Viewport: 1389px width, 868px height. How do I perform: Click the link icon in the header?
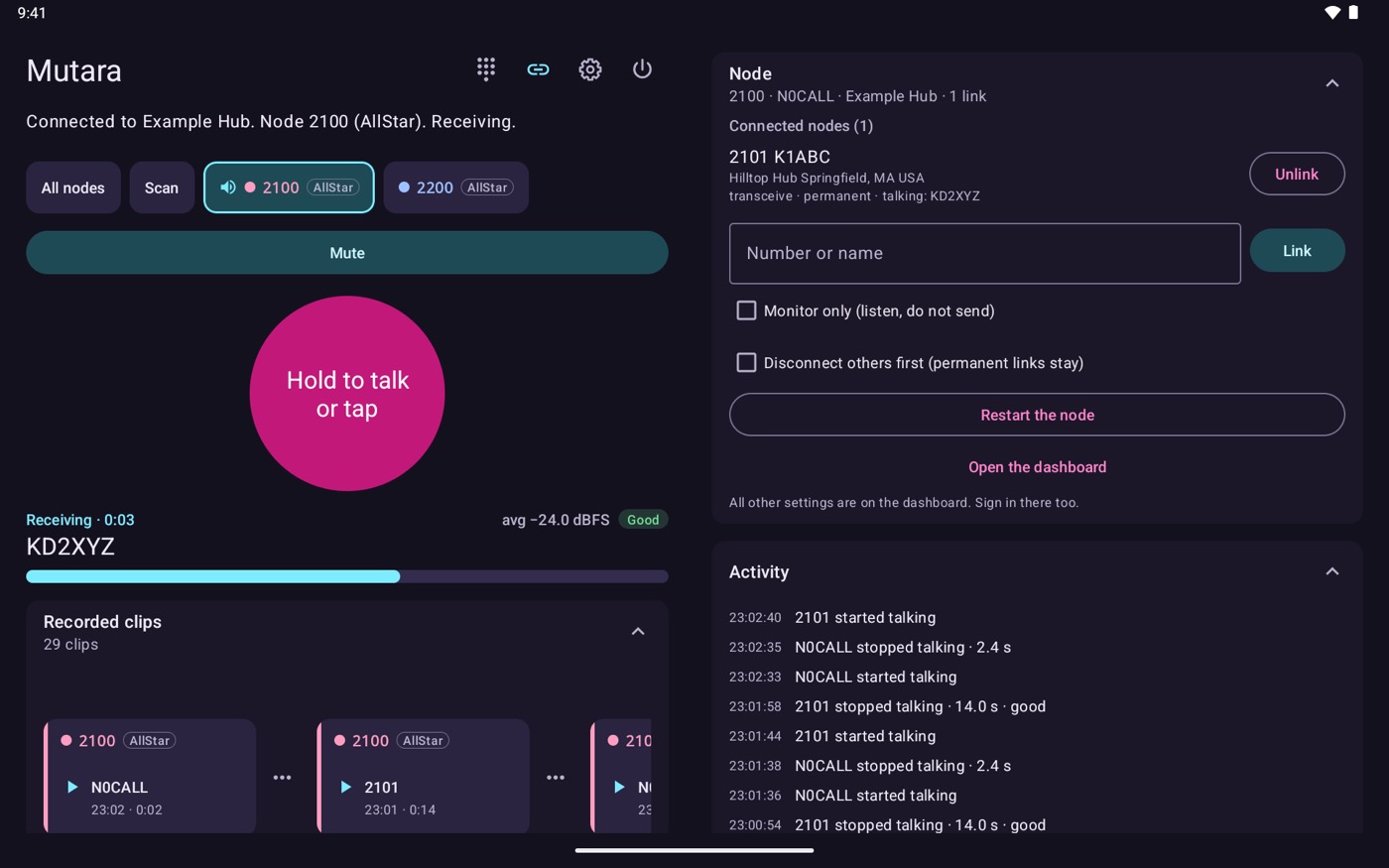[x=538, y=69]
